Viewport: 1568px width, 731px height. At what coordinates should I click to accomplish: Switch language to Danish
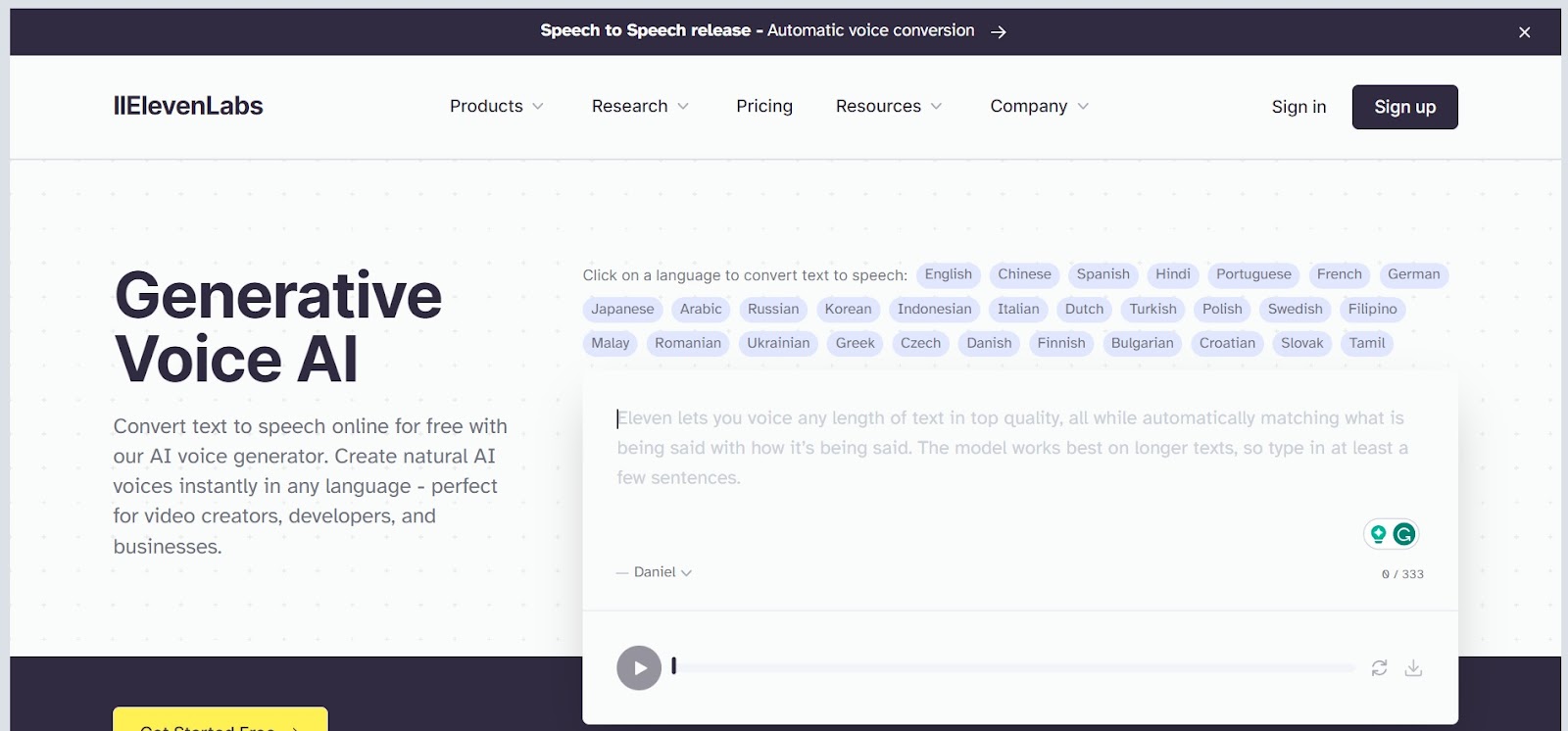point(989,344)
